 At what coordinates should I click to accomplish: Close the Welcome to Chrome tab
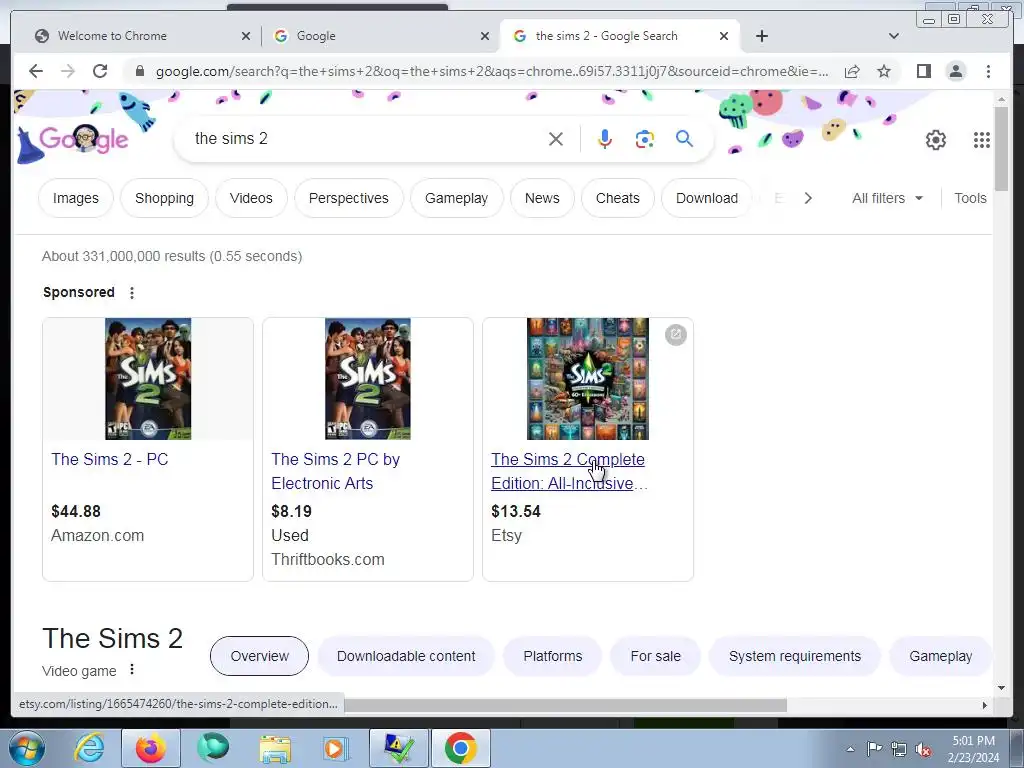tap(246, 36)
